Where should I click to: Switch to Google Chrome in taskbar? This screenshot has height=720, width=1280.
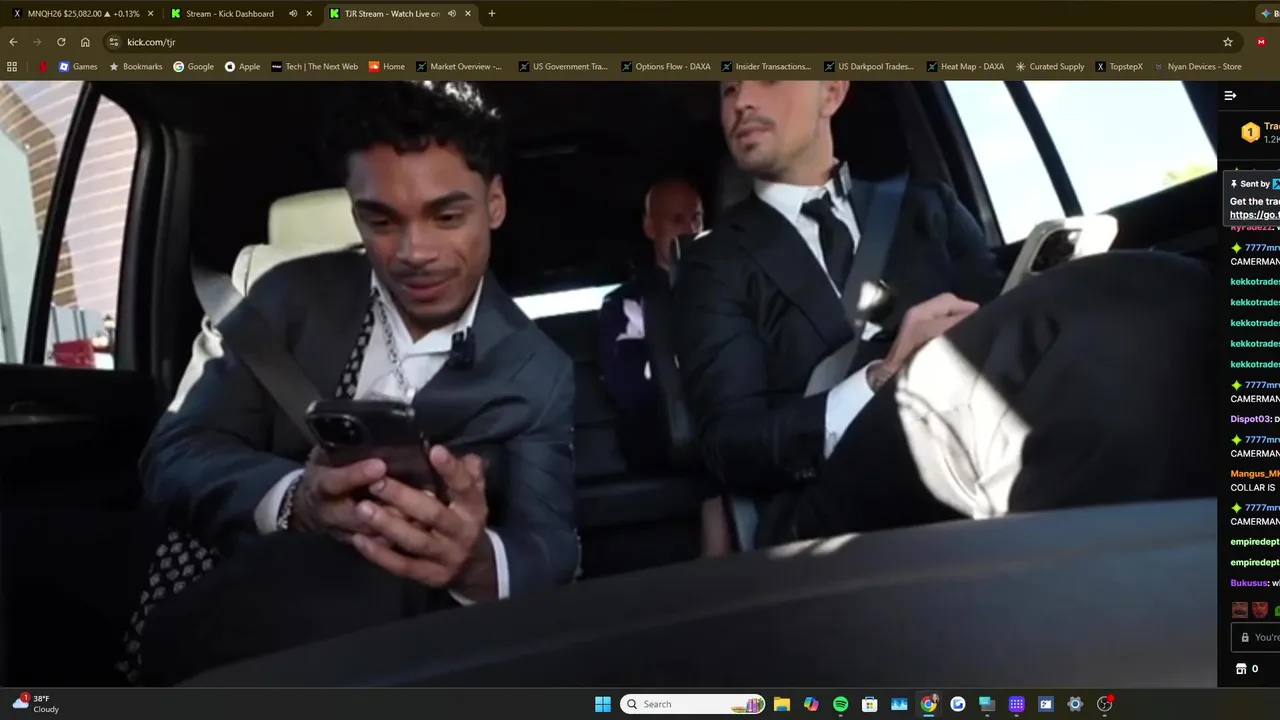coord(929,704)
